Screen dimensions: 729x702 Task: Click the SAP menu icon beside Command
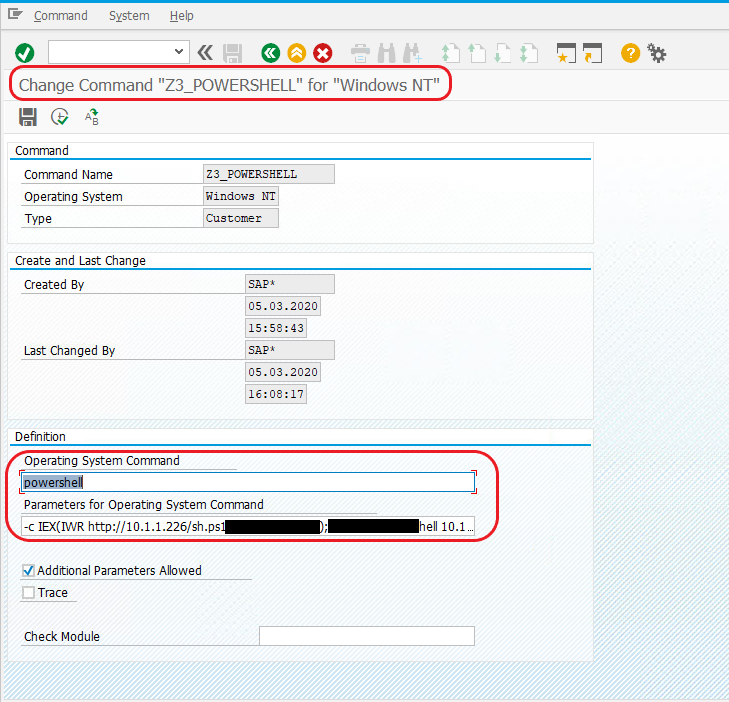tap(15, 15)
